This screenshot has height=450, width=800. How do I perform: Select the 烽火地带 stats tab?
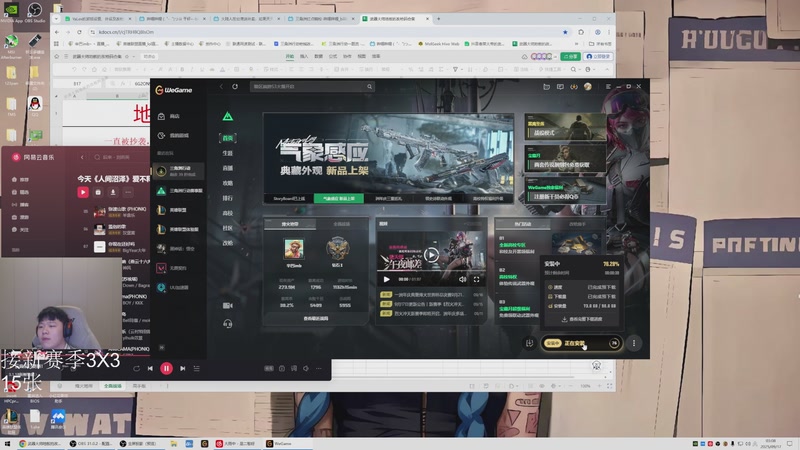290,224
